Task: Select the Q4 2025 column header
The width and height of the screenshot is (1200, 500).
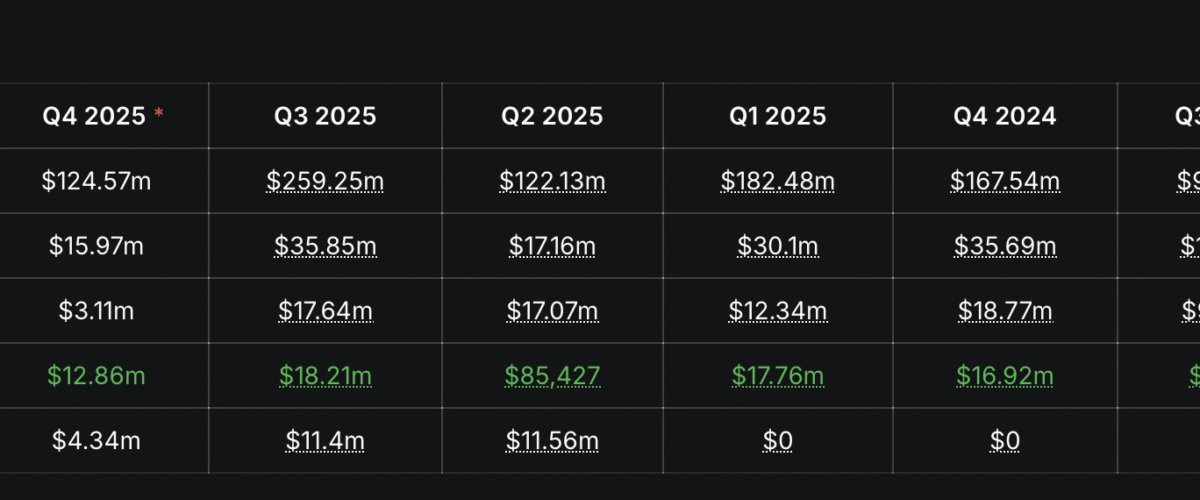Action: click(x=95, y=116)
